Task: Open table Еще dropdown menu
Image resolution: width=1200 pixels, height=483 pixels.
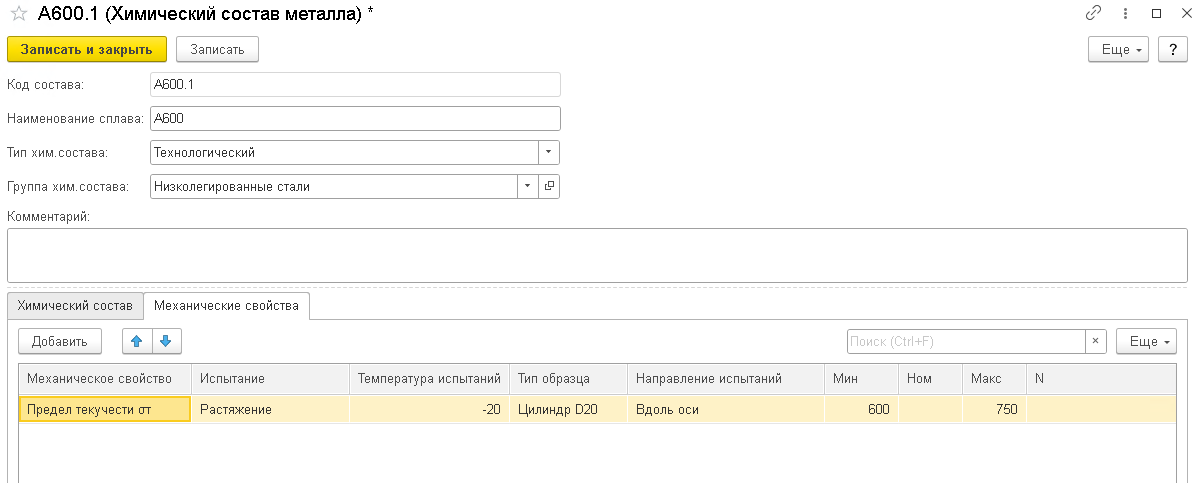Action: pos(1146,341)
